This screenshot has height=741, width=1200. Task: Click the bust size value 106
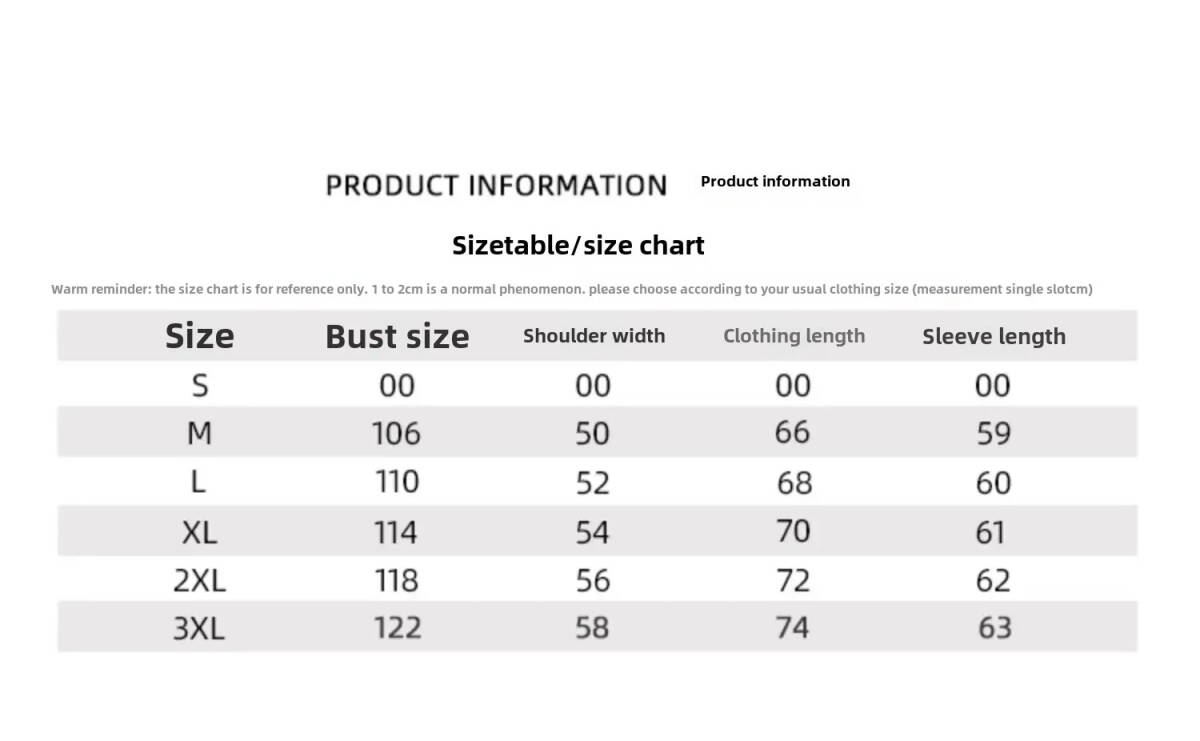click(397, 433)
